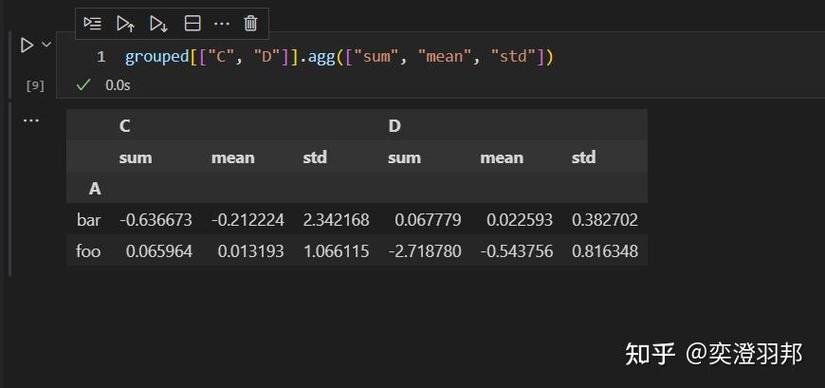
Task: Click cell value 0.382702
Action: [605, 220]
